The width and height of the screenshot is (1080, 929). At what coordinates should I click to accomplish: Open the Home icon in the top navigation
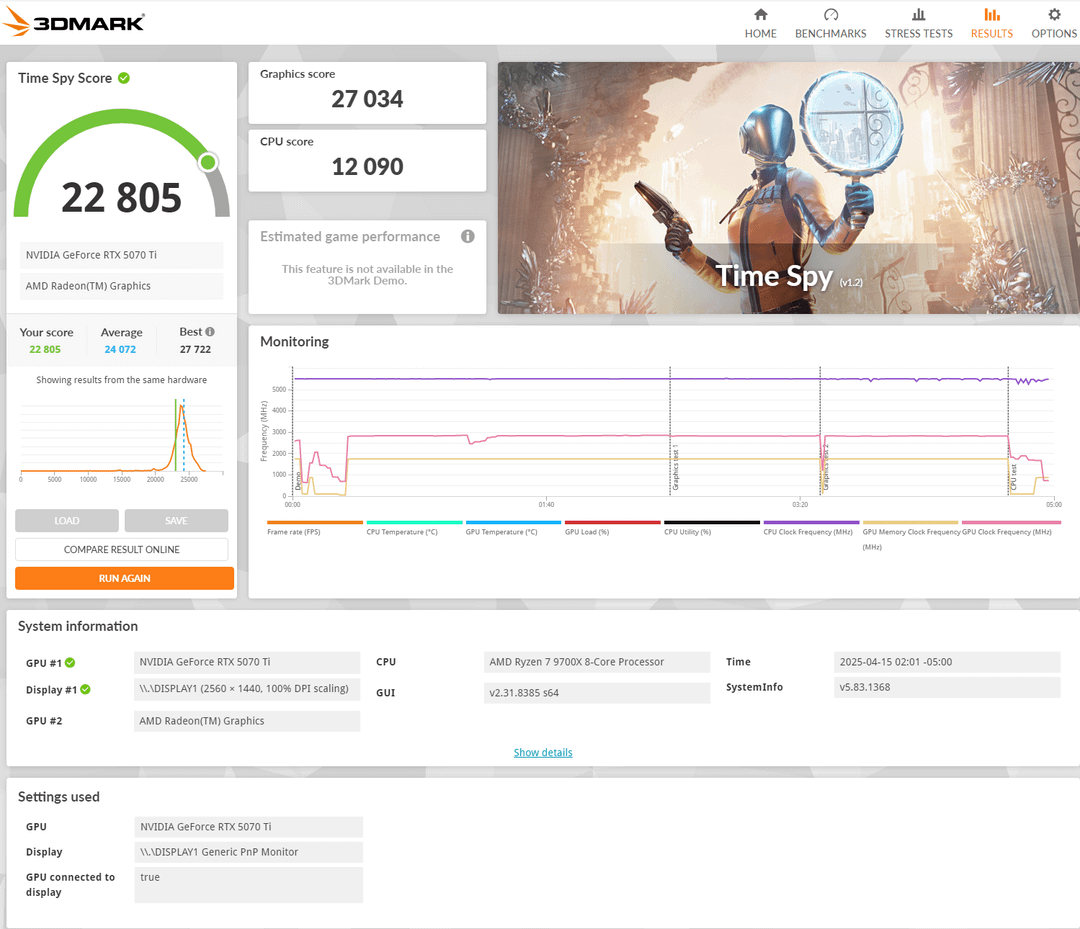(x=760, y=14)
